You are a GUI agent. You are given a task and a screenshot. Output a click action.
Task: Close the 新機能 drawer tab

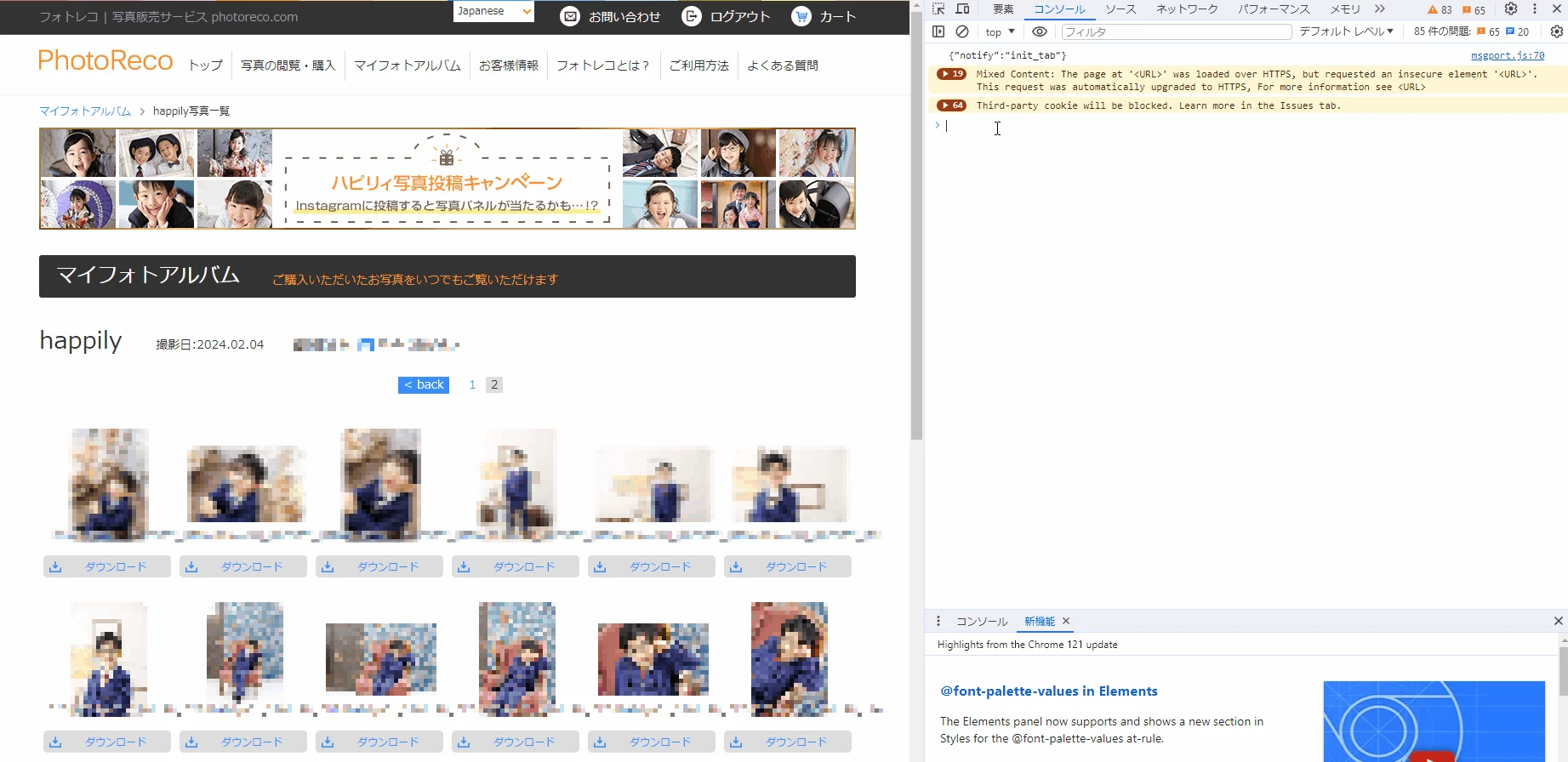coord(1066,621)
